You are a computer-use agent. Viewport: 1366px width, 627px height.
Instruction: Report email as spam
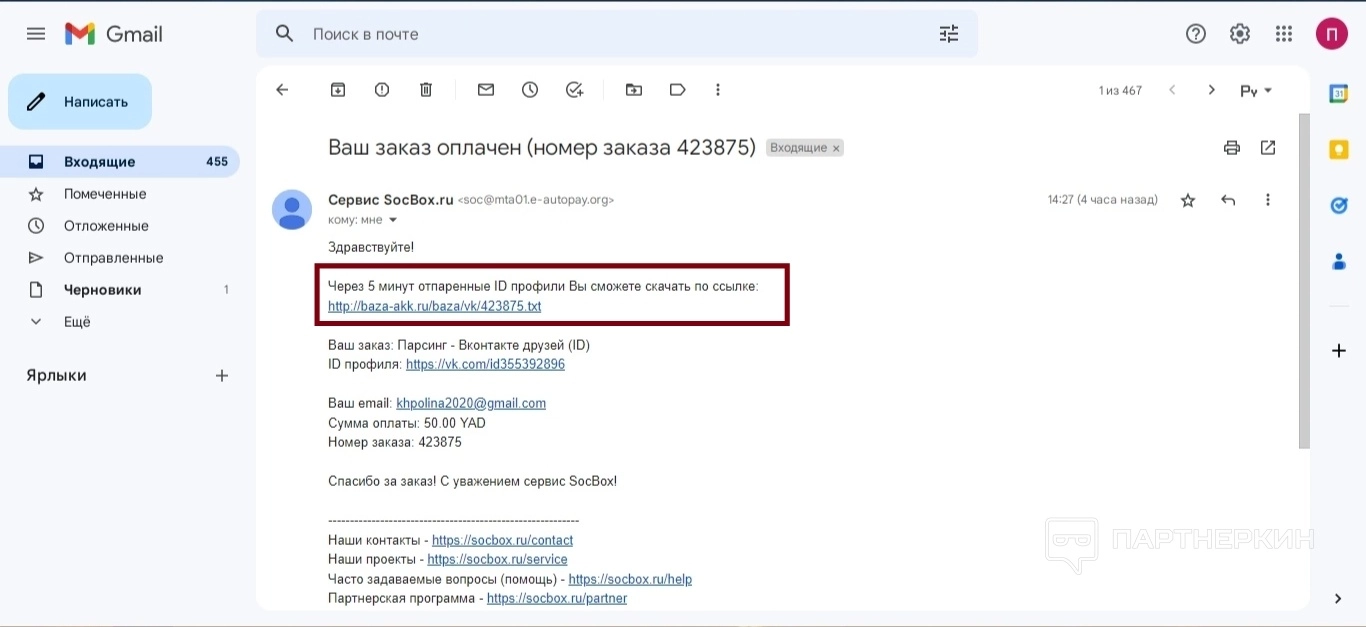pos(382,90)
